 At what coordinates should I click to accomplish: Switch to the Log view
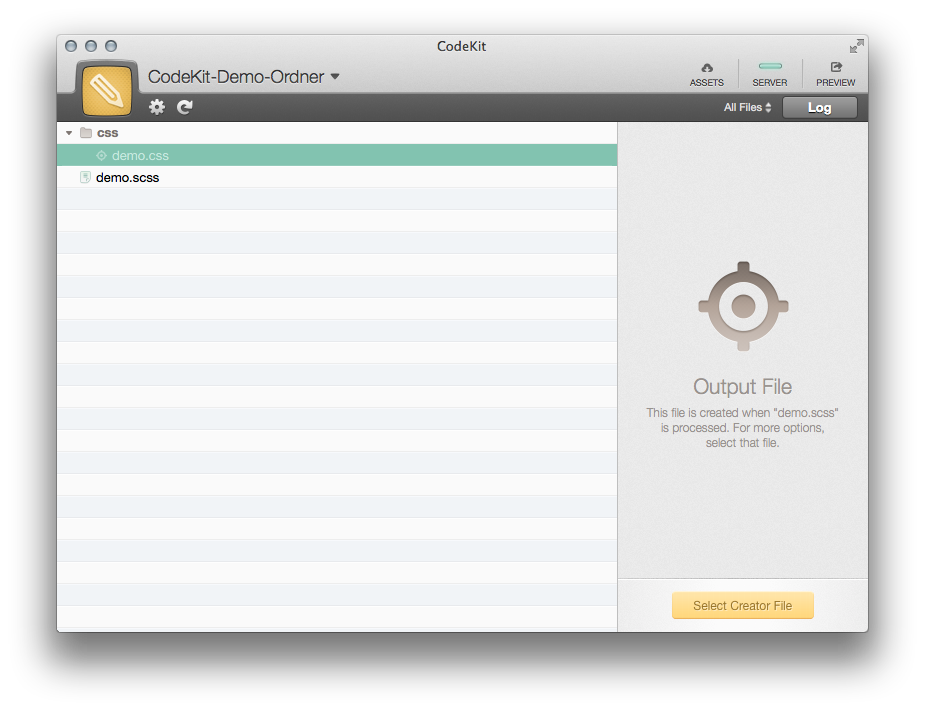[x=819, y=107]
